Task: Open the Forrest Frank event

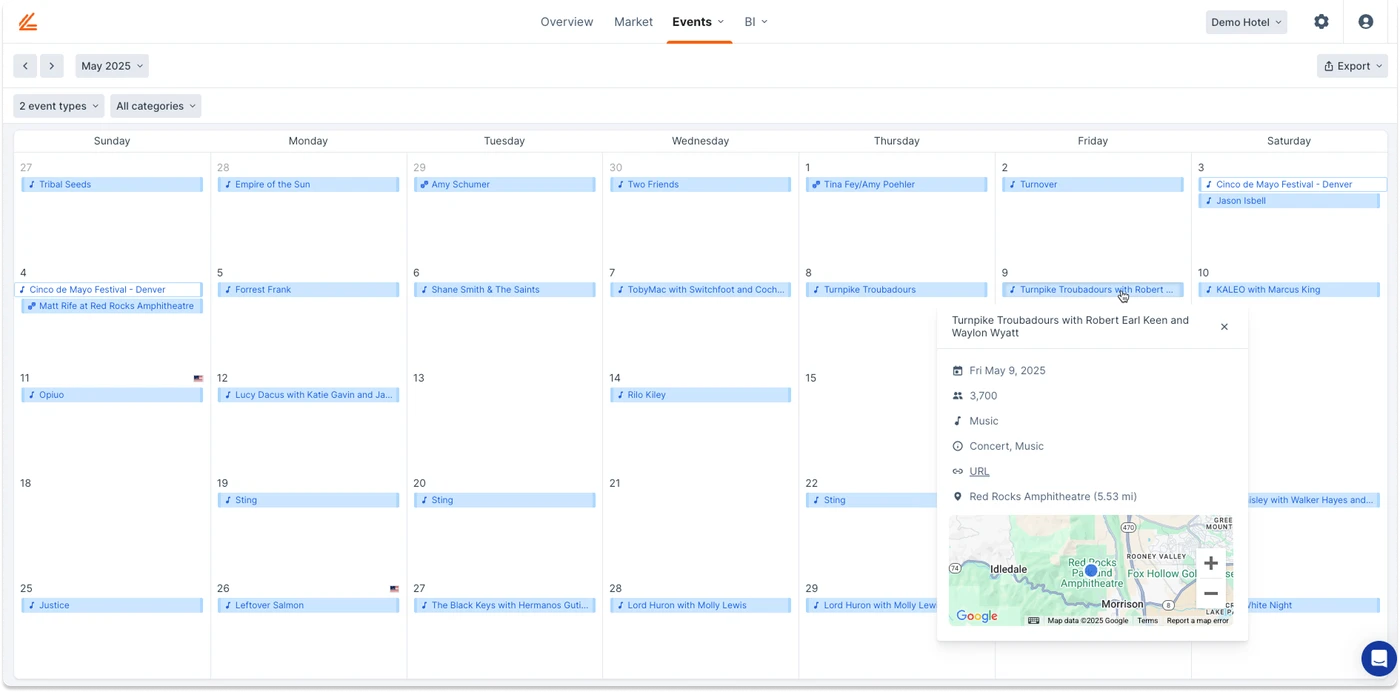Action: tap(308, 290)
